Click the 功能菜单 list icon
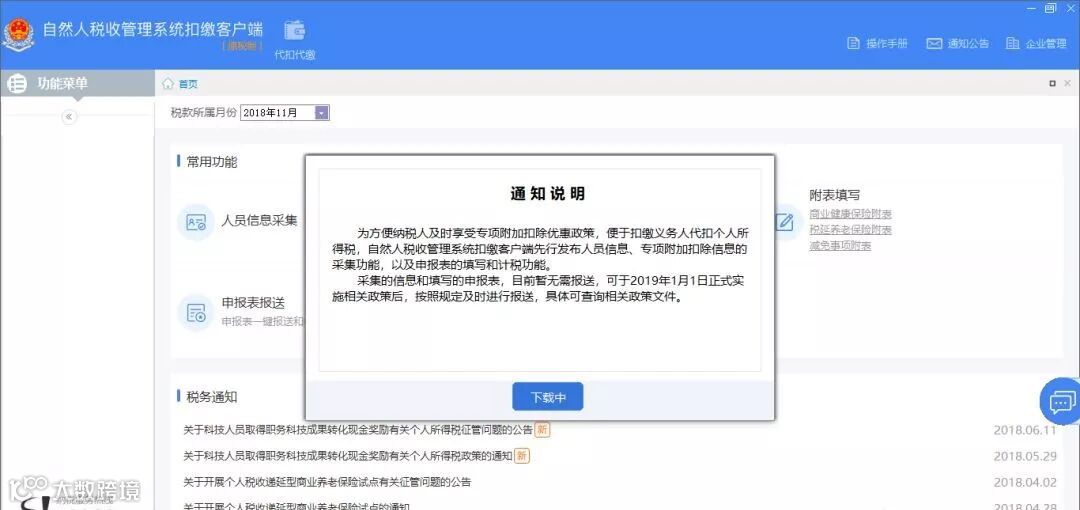The width and height of the screenshot is (1080, 510). (x=17, y=83)
